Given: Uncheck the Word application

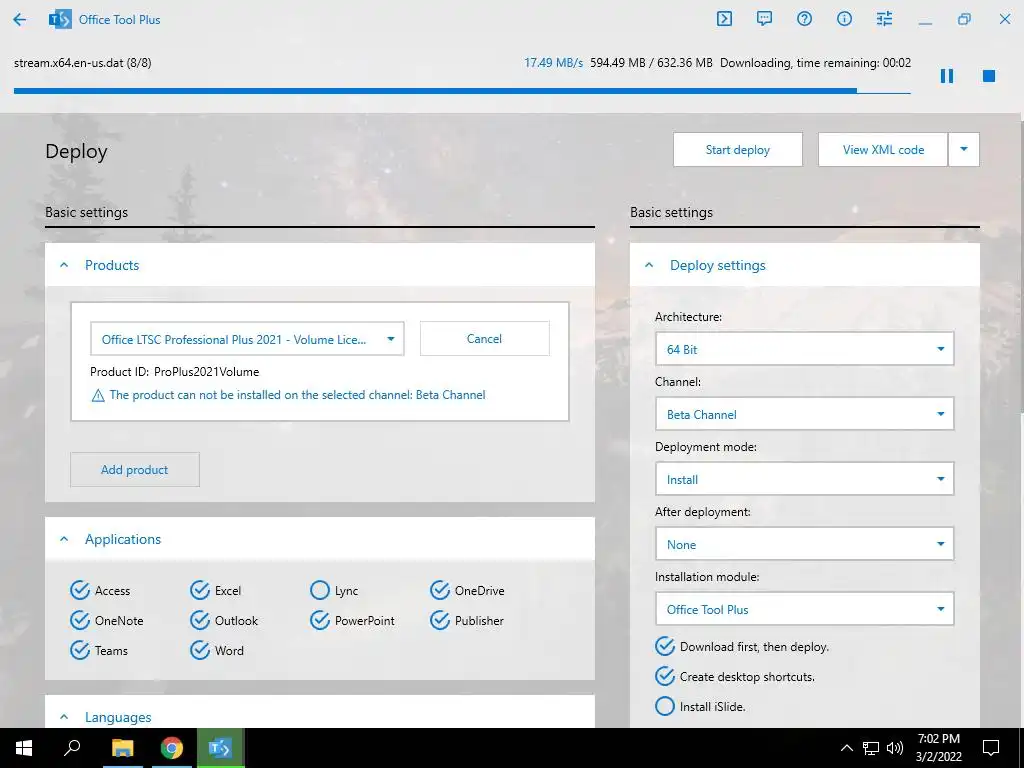Looking at the screenshot, I should click(200, 650).
